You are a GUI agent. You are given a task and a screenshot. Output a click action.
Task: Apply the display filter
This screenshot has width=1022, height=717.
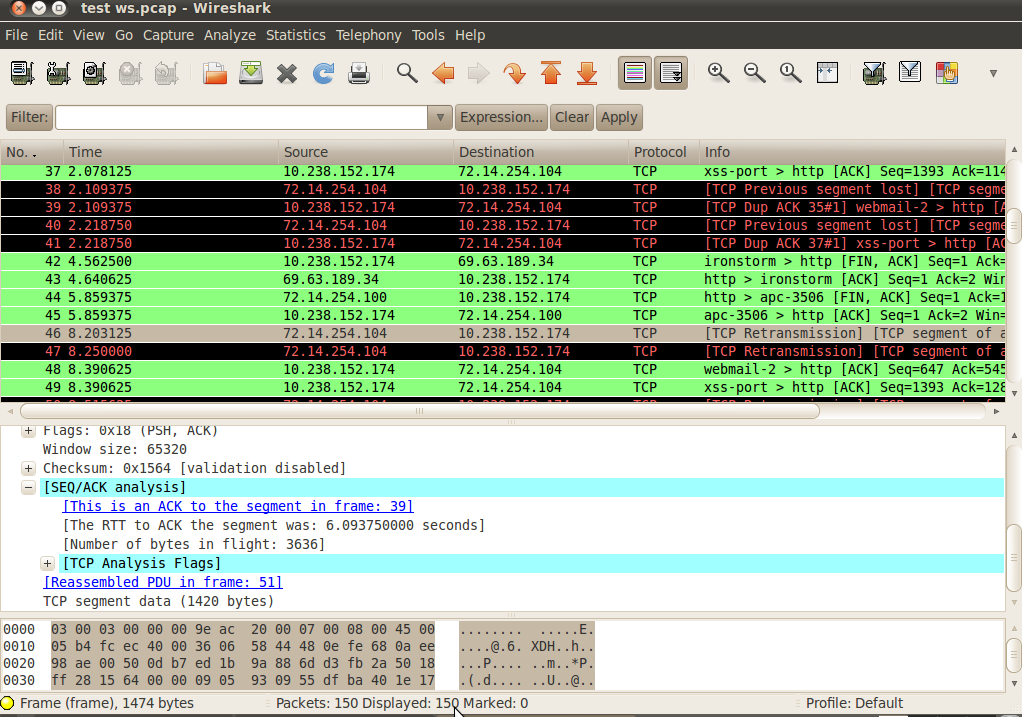tap(619, 117)
